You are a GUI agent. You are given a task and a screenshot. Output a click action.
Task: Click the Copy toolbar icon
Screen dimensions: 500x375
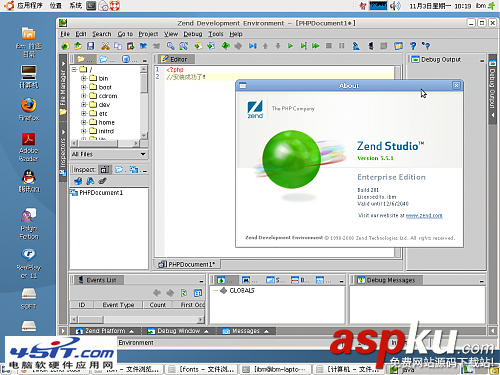[x=118, y=46]
